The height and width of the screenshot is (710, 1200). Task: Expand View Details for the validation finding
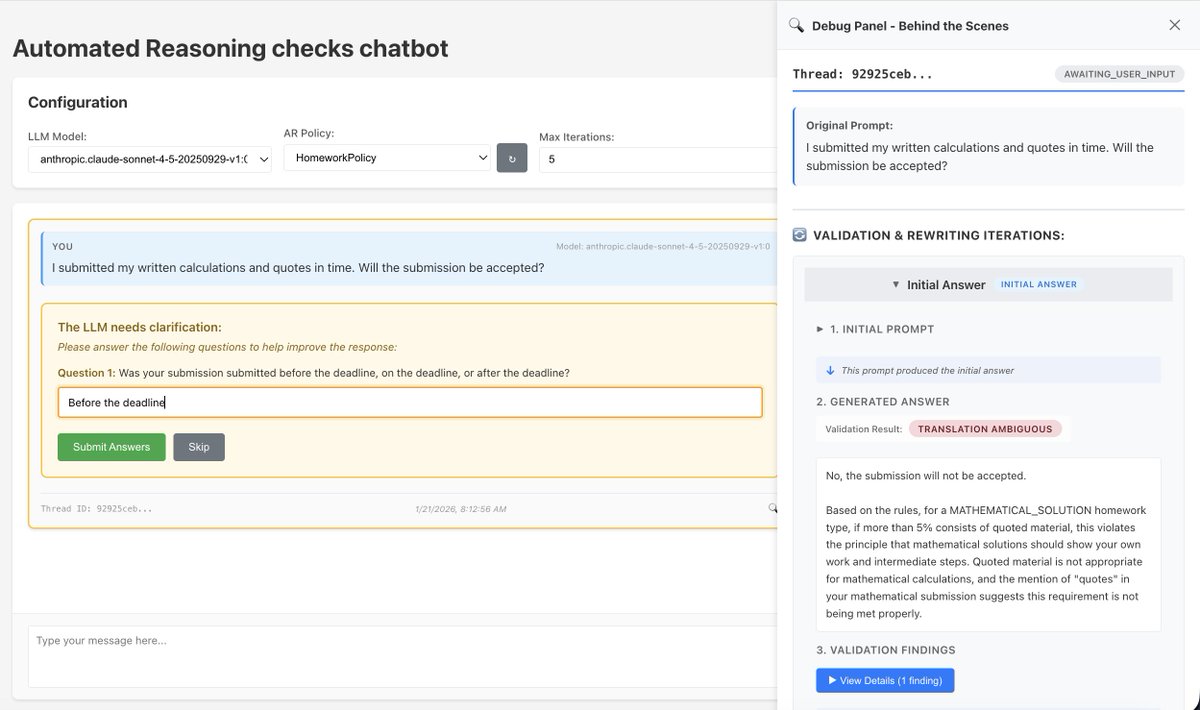point(884,680)
